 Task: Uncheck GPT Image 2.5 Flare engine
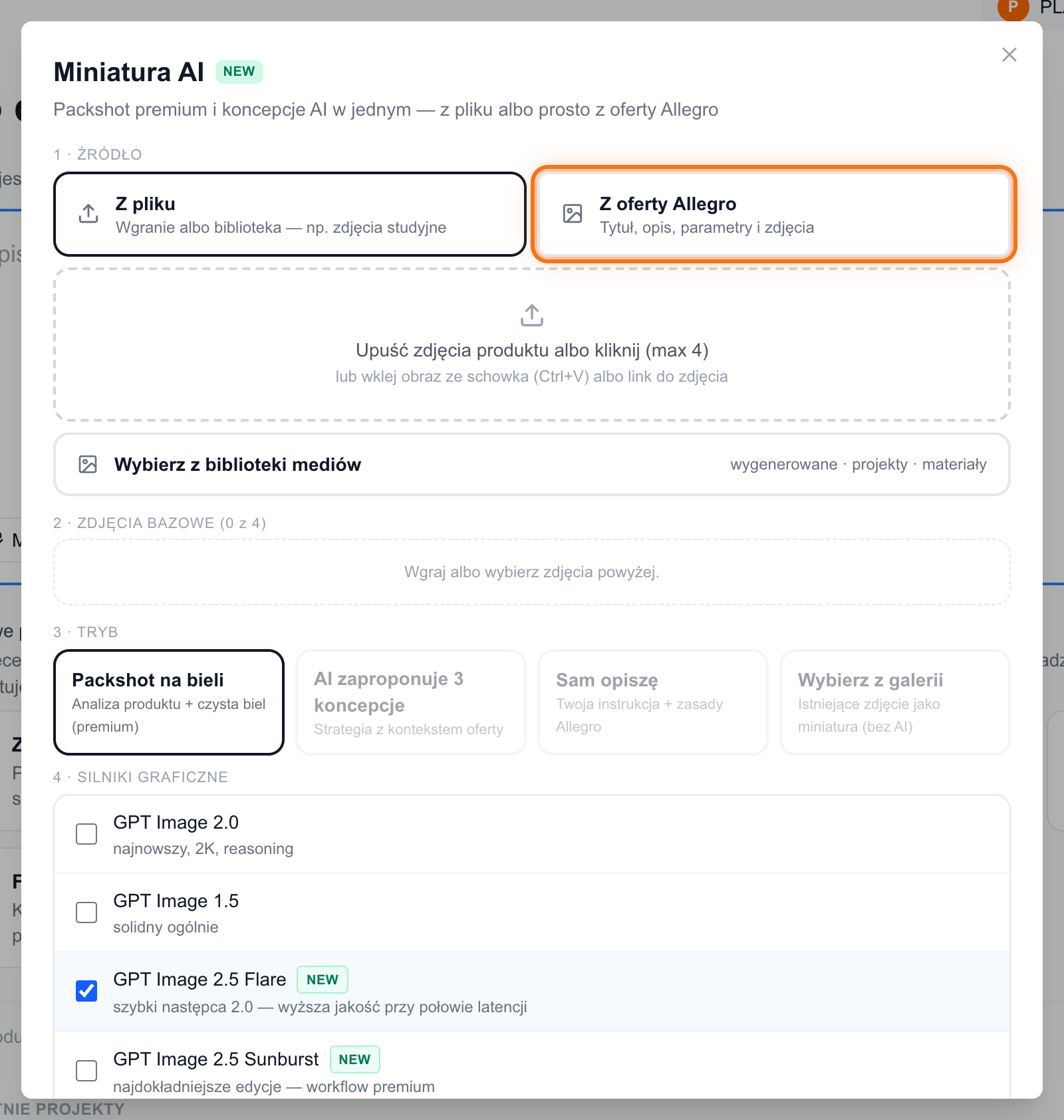coord(86,991)
